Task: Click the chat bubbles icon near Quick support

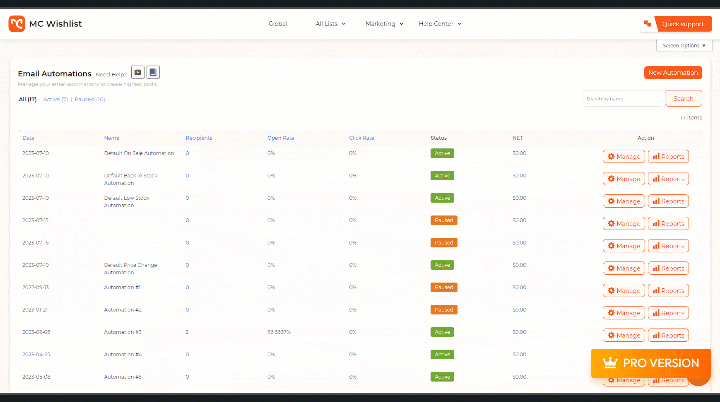Action: pos(647,24)
